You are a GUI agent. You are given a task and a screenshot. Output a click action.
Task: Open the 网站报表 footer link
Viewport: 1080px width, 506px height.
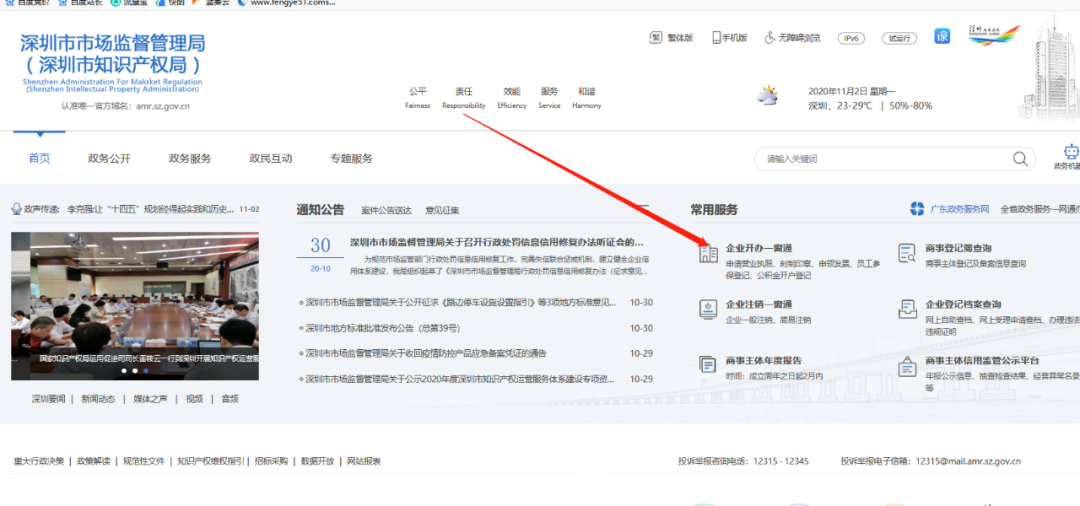tap(364, 461)
